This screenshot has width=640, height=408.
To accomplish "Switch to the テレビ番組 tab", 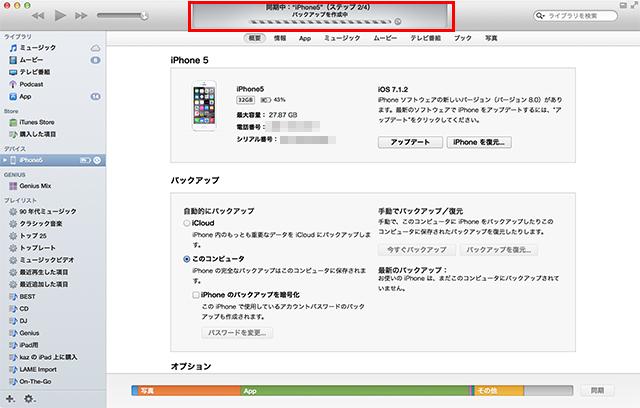I will tap(426, 38).
